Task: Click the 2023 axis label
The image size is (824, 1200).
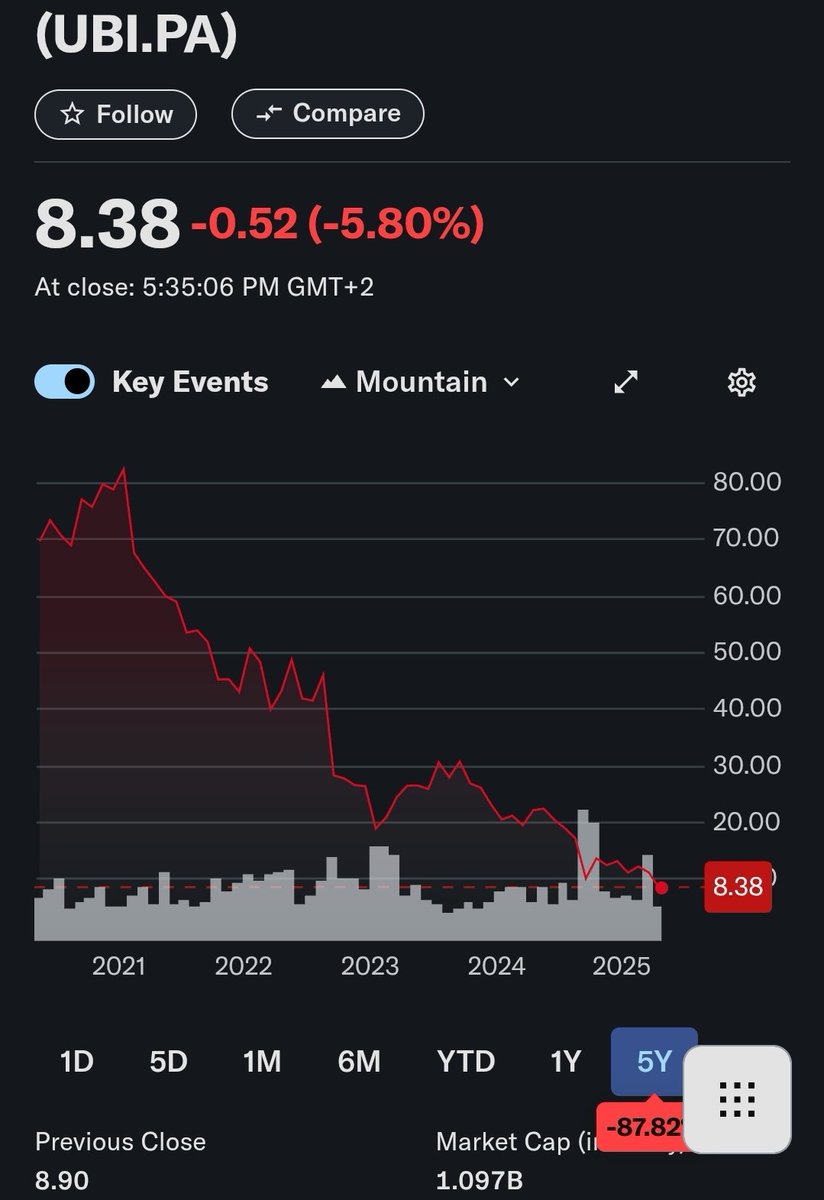Action: [x=370, y=966]
